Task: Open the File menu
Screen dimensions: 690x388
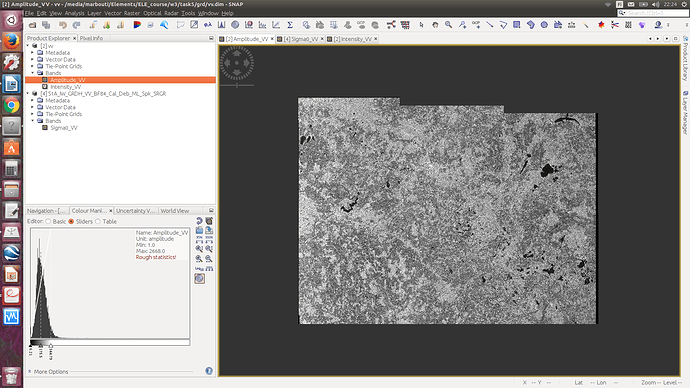Action: pos(29,13)
